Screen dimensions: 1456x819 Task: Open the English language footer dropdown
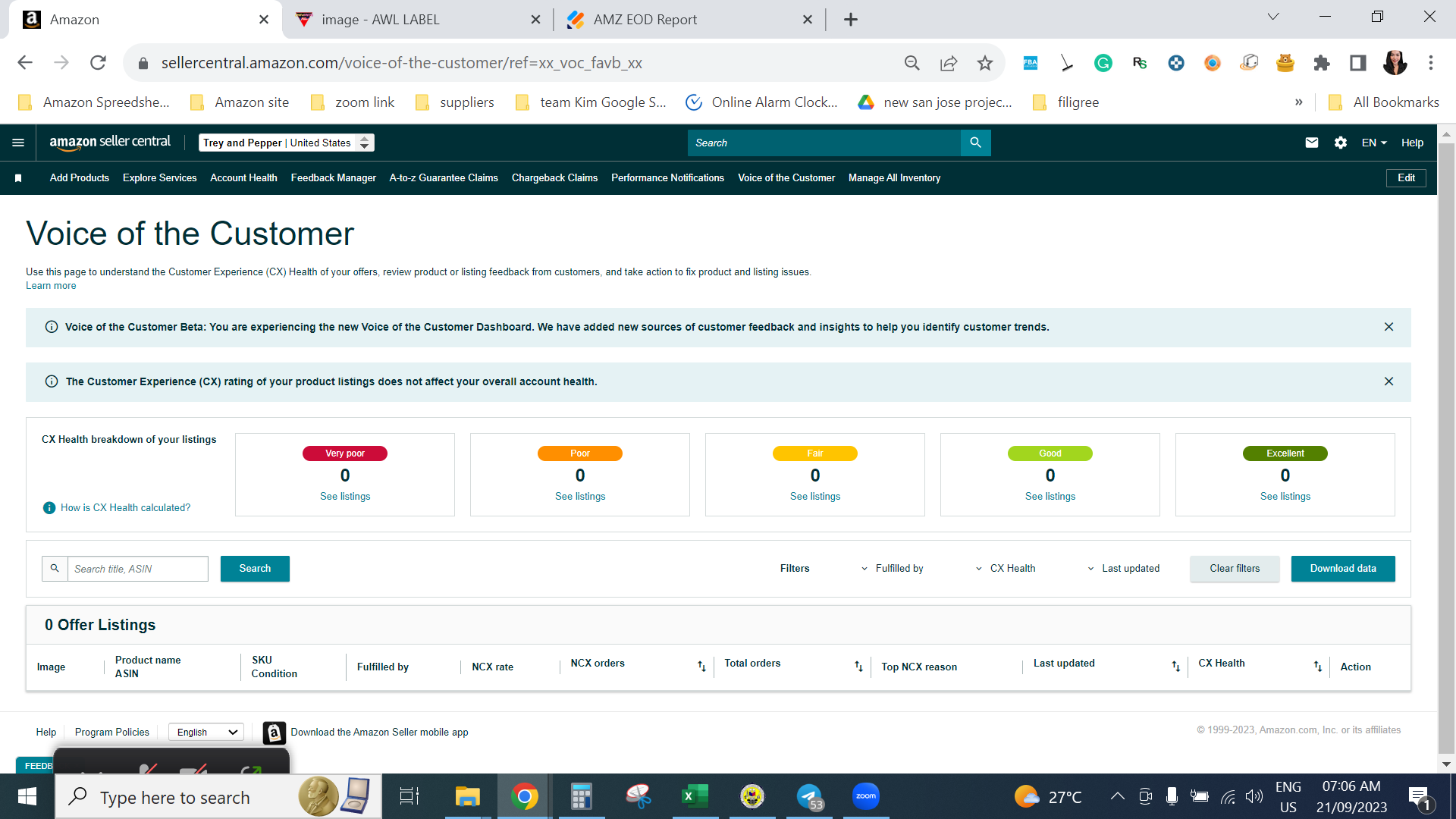tap(206, 733)
